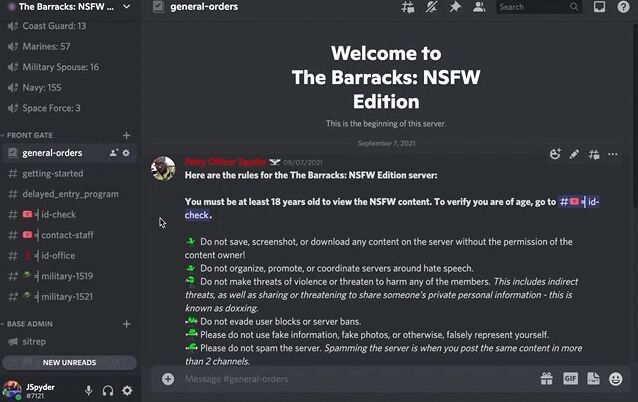Click the help question mark icon
Image resolution: width=638 pixels, height=402 pixels.
tap(623, 7)
